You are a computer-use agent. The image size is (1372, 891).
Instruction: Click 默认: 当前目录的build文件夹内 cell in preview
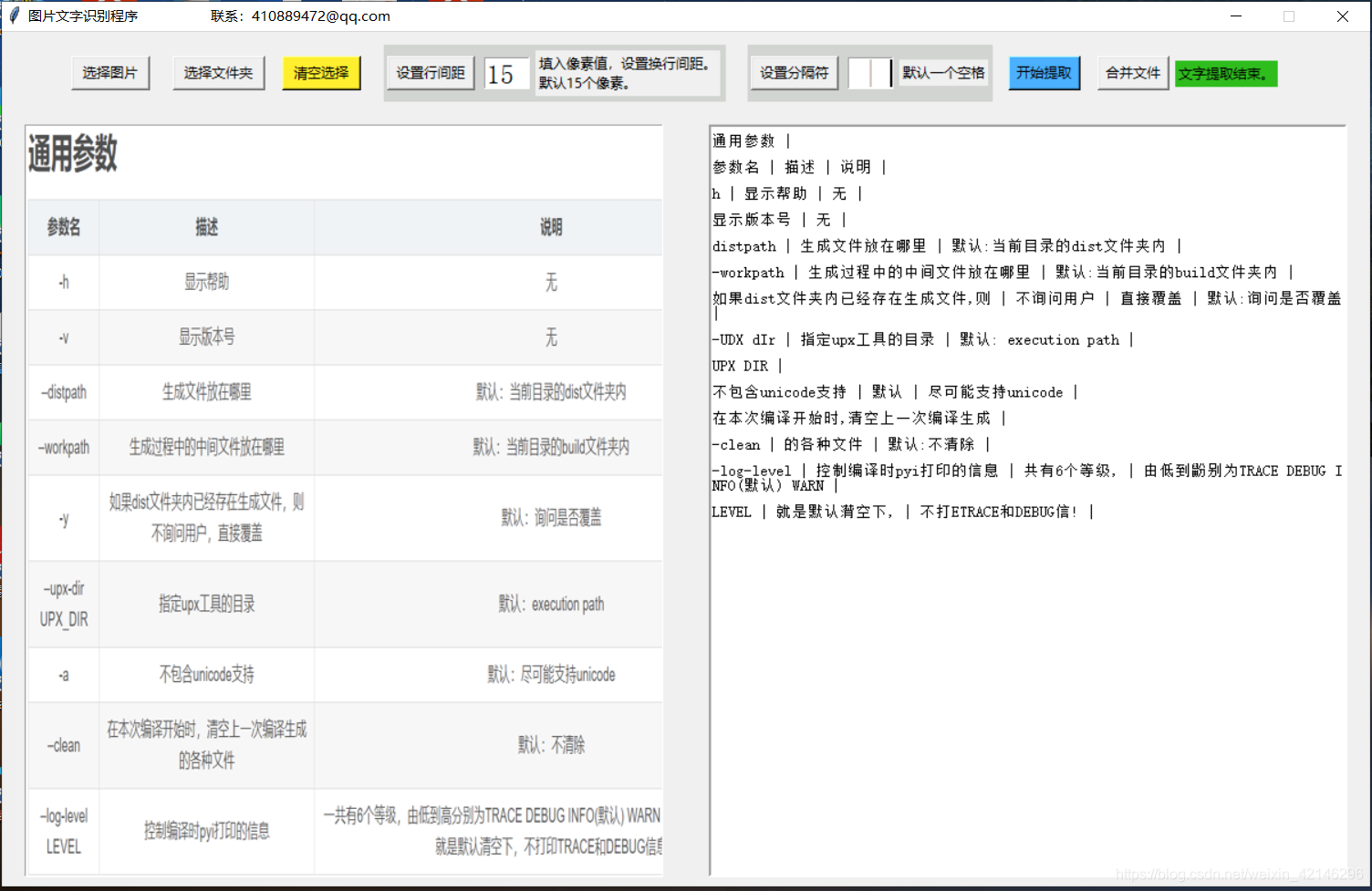[x=551, y=447]
